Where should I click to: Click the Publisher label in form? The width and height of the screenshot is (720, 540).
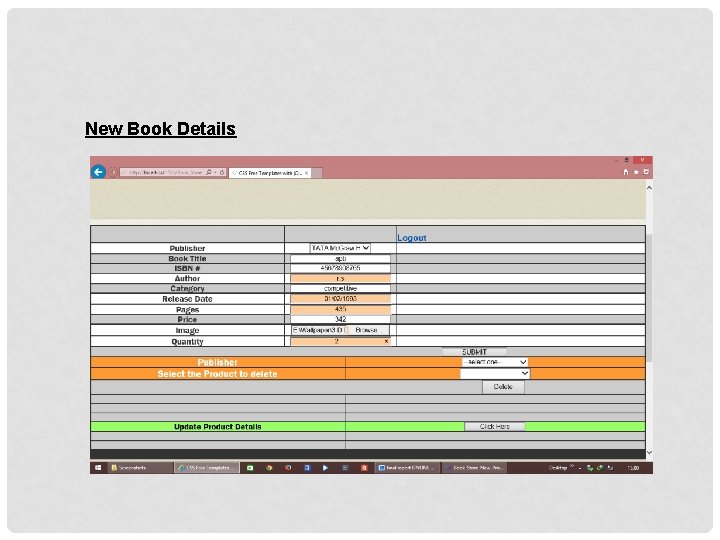click(187, 248)
